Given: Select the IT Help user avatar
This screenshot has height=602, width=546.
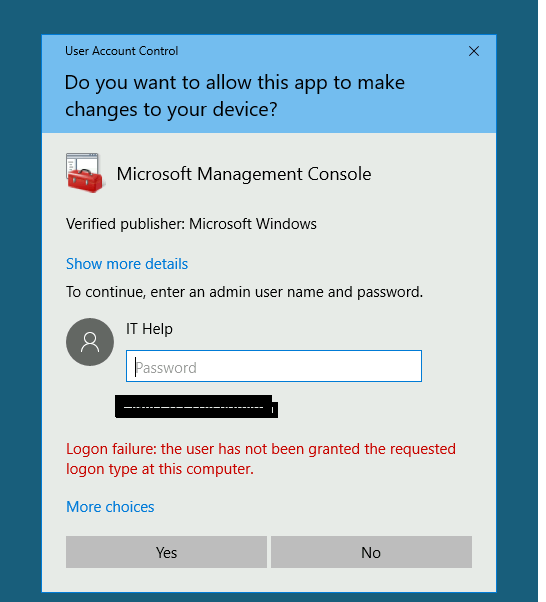Looking at the screenshot, I should coord(90,342).
